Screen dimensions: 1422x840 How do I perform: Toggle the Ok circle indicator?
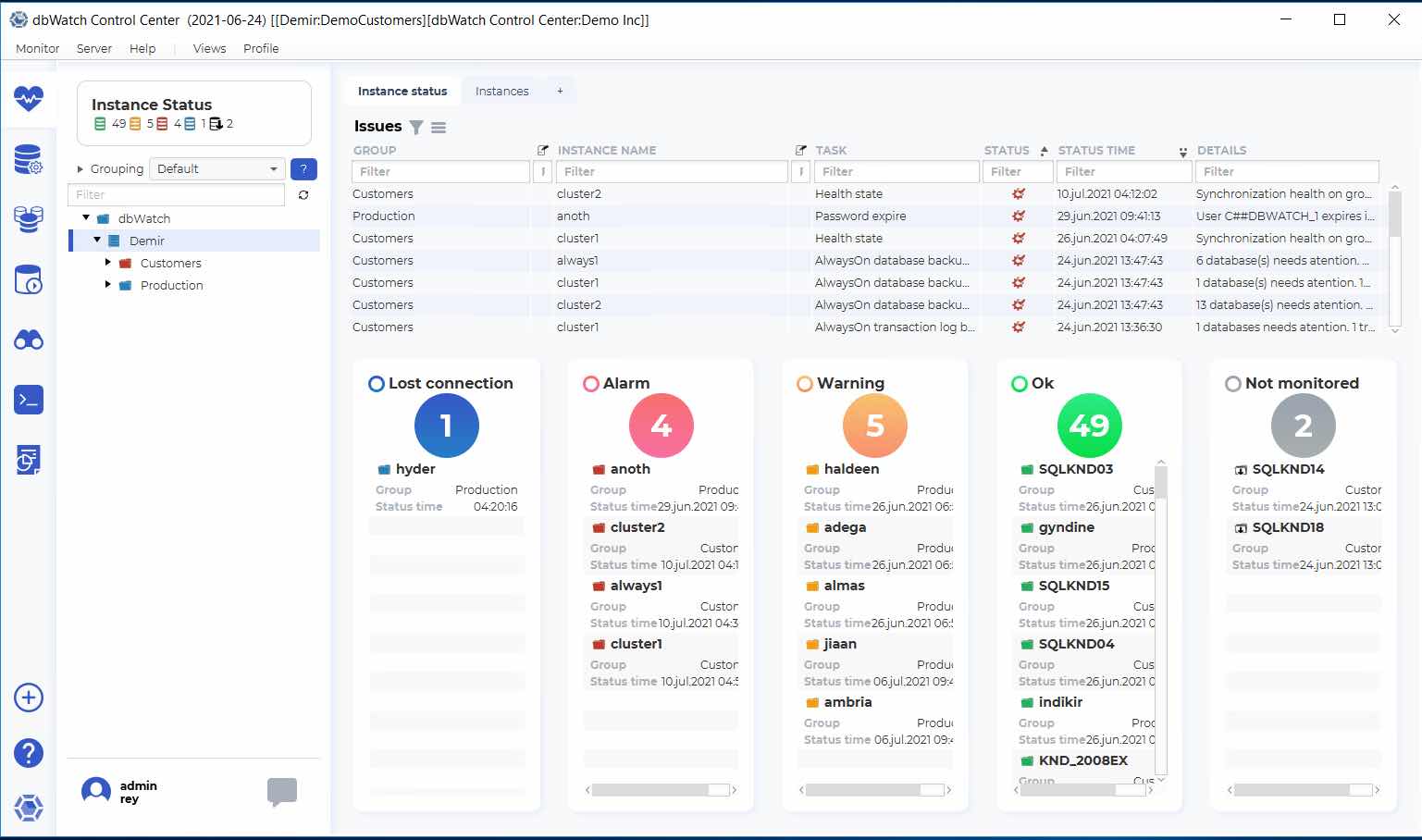(1020, 384)
